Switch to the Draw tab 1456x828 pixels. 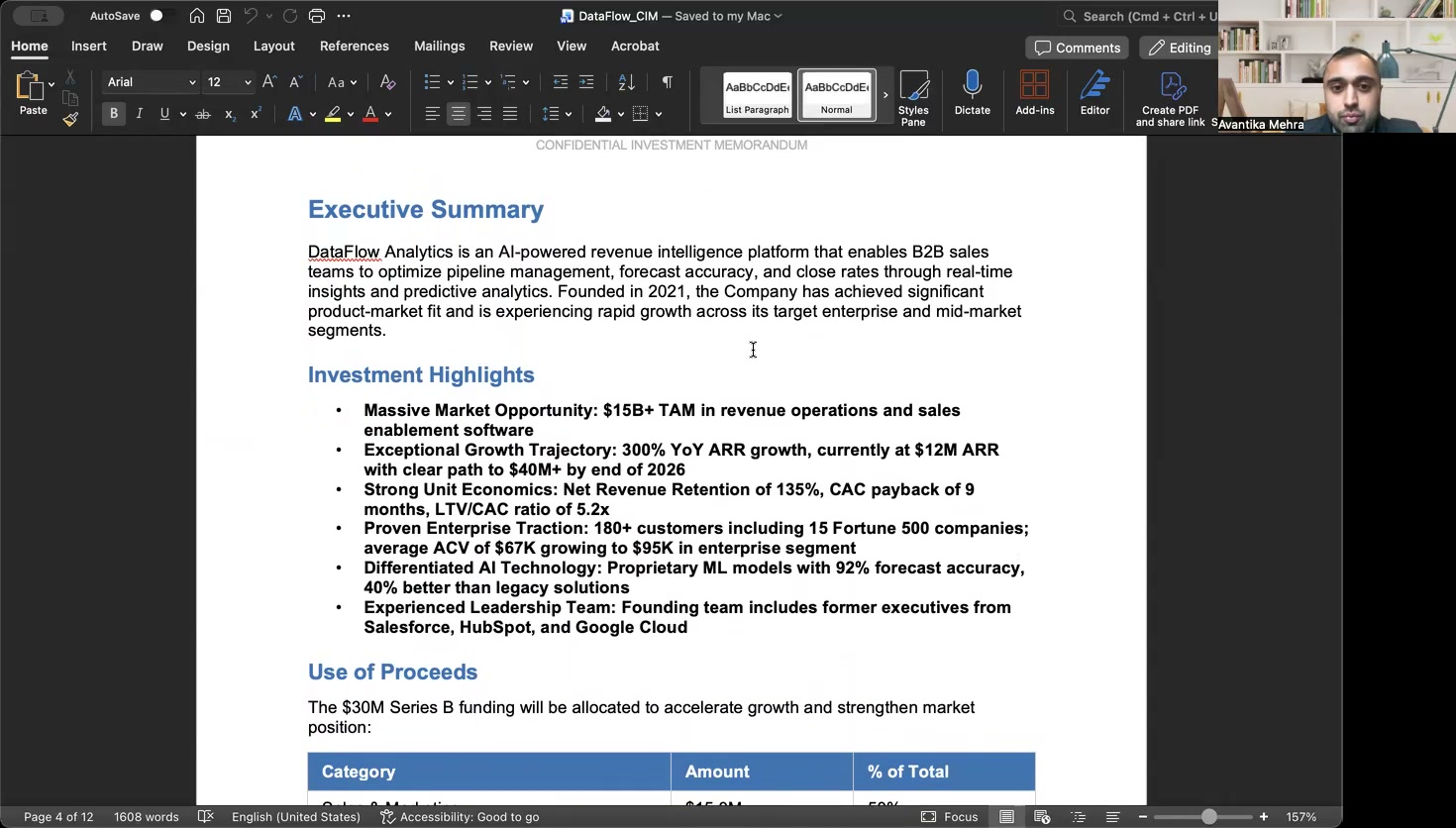tap(148, 46)
